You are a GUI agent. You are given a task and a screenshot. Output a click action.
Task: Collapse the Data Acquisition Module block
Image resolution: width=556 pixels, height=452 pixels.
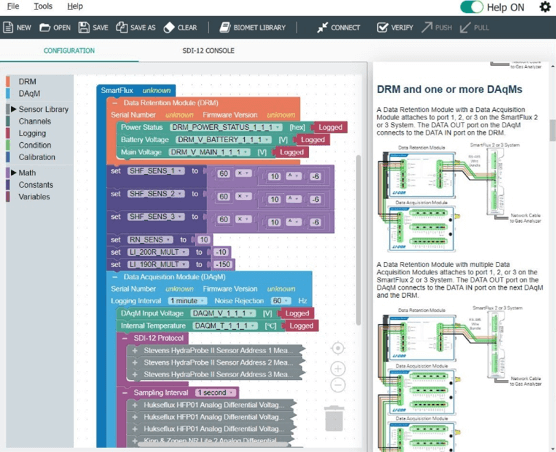pyautogui.click(x=115, y=277)
